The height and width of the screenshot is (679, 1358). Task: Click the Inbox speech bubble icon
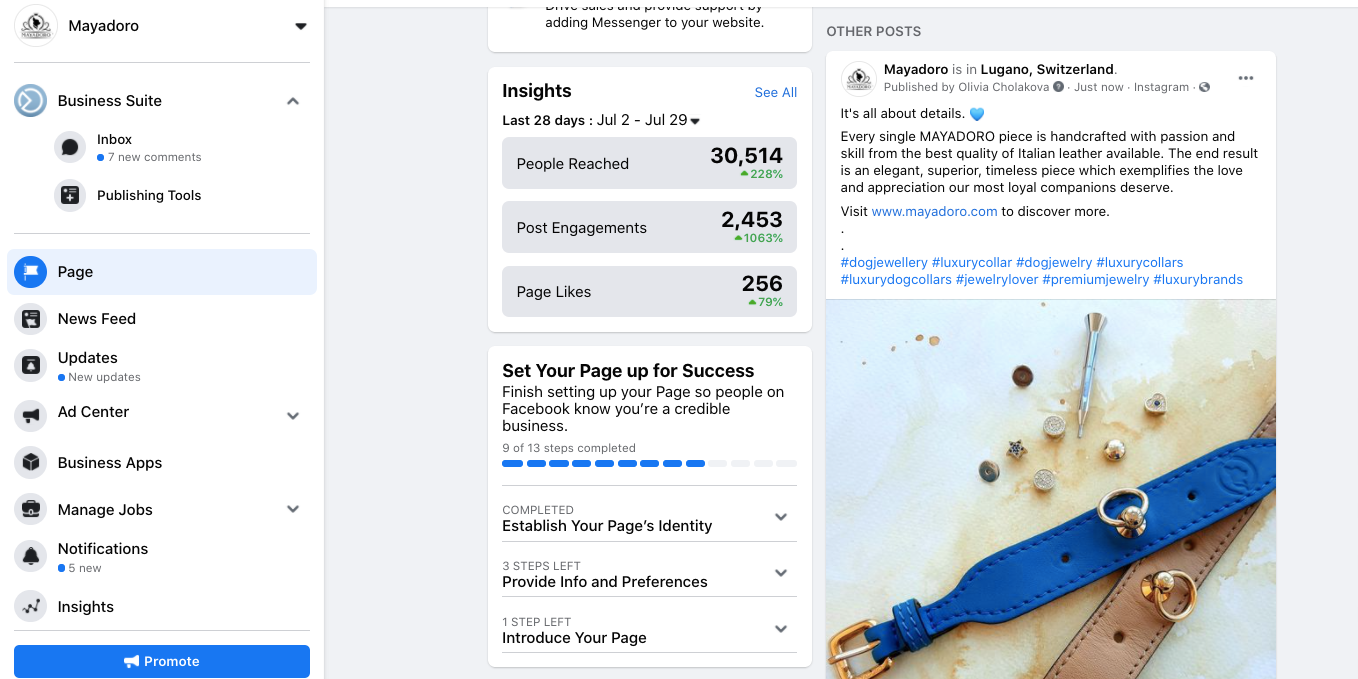[70, 147]
